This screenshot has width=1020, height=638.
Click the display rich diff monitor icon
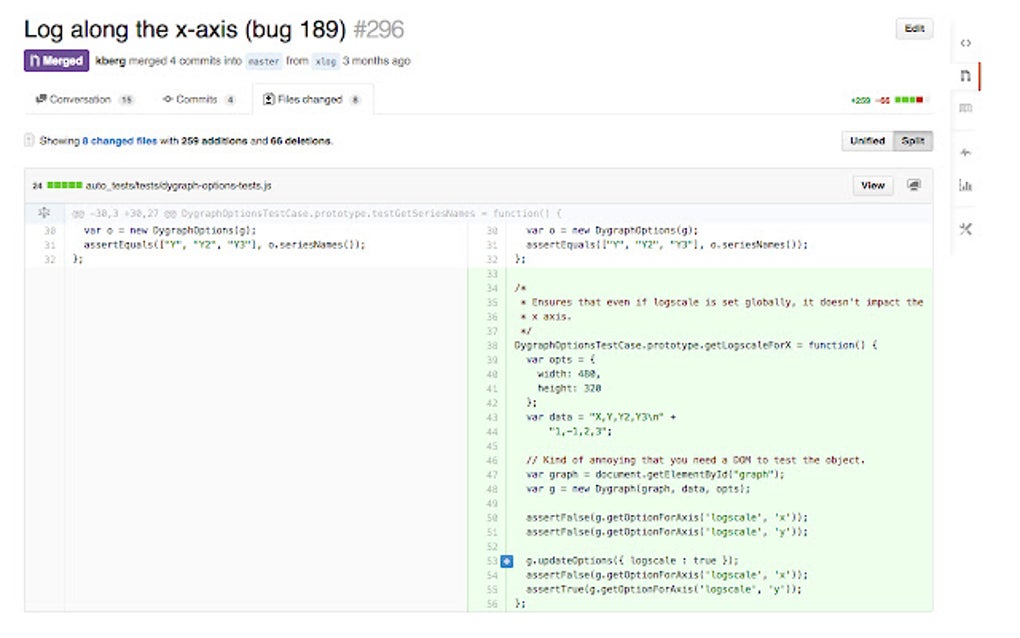click(914, 185)
